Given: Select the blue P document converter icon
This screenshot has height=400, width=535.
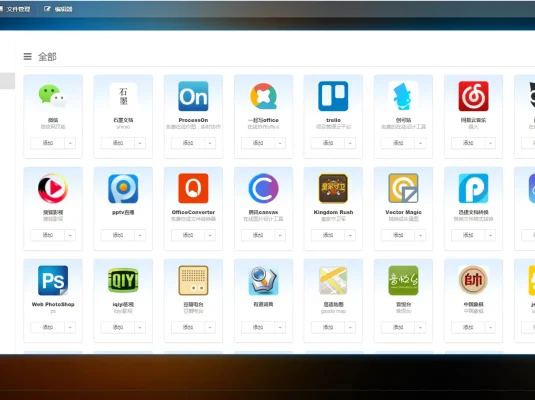Looking at the screenshot, I should (473, 188).
